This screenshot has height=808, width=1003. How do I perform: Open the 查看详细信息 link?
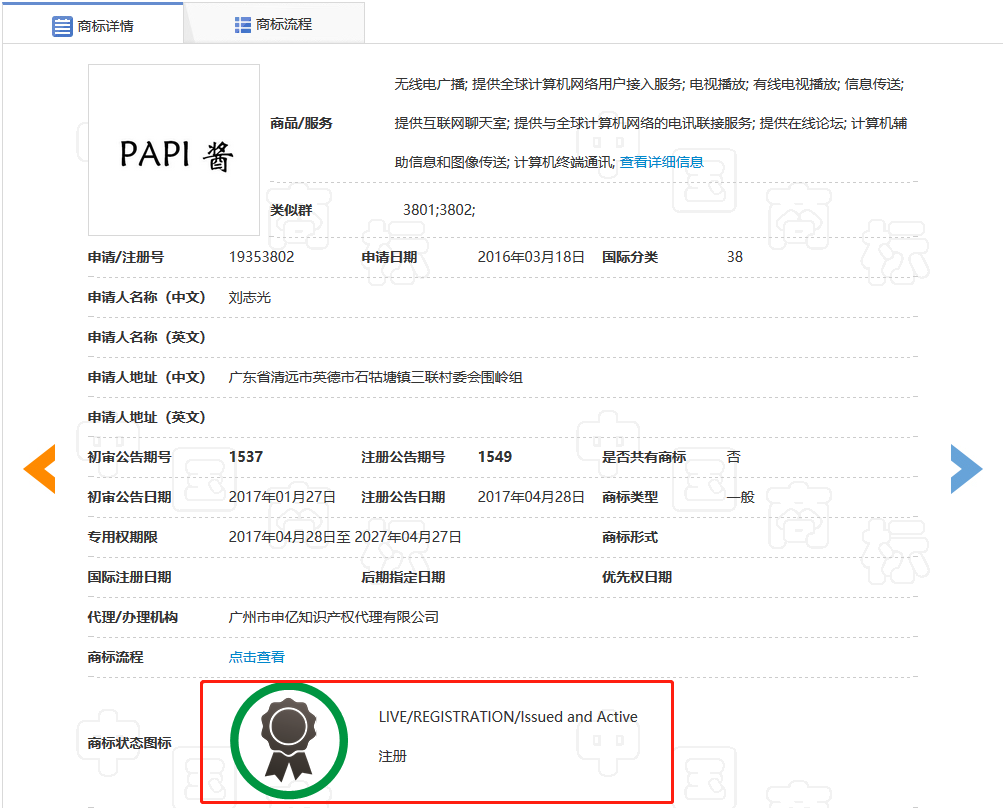pos(661,162)
